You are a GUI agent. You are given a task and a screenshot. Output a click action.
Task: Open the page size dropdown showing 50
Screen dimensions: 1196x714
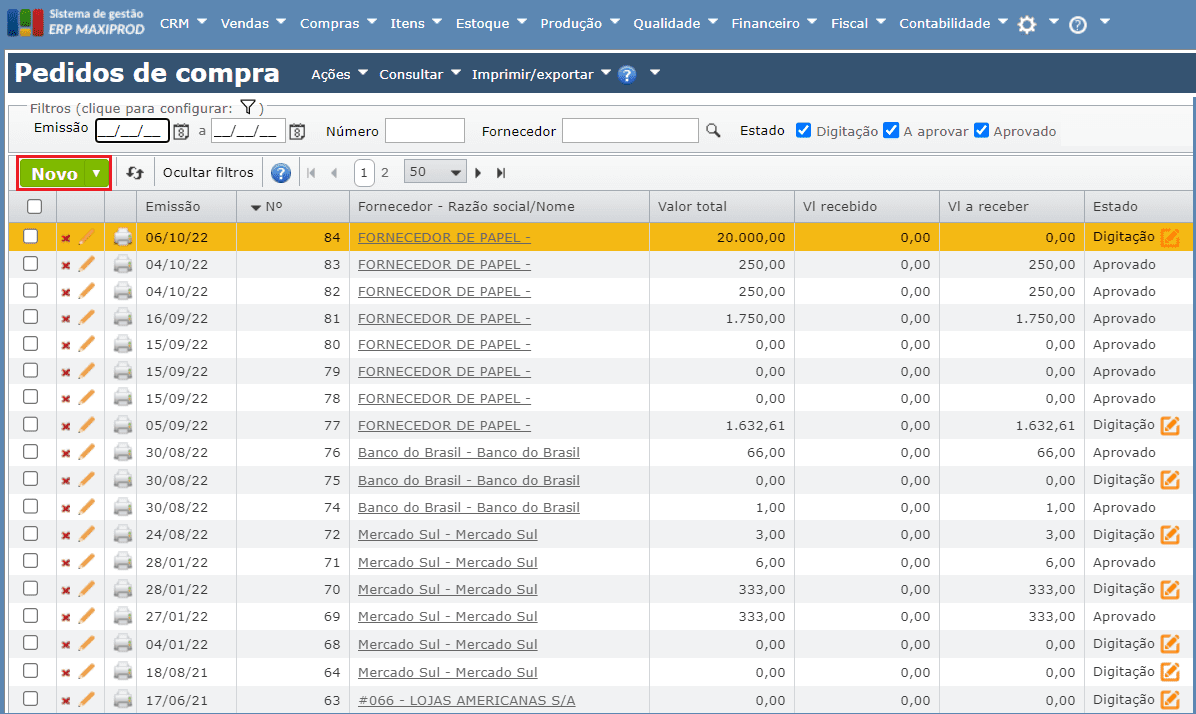point(434,171)
